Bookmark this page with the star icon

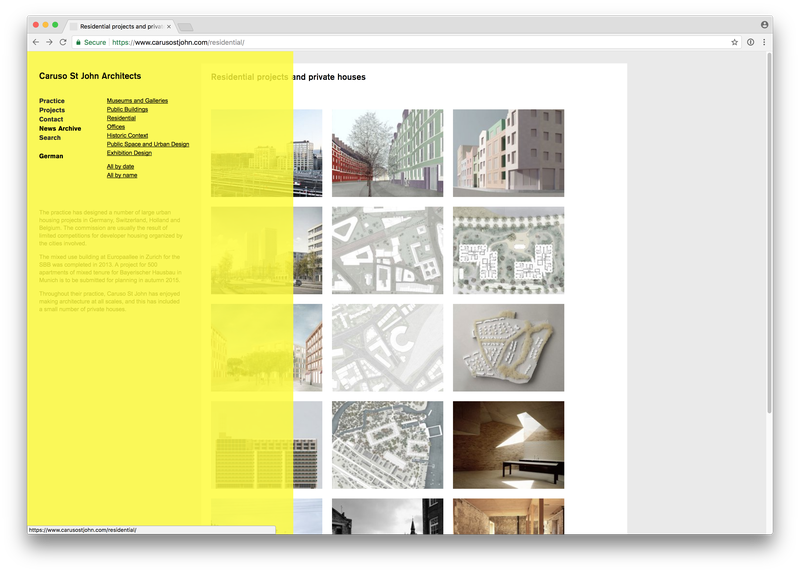(x=735, y=42)
